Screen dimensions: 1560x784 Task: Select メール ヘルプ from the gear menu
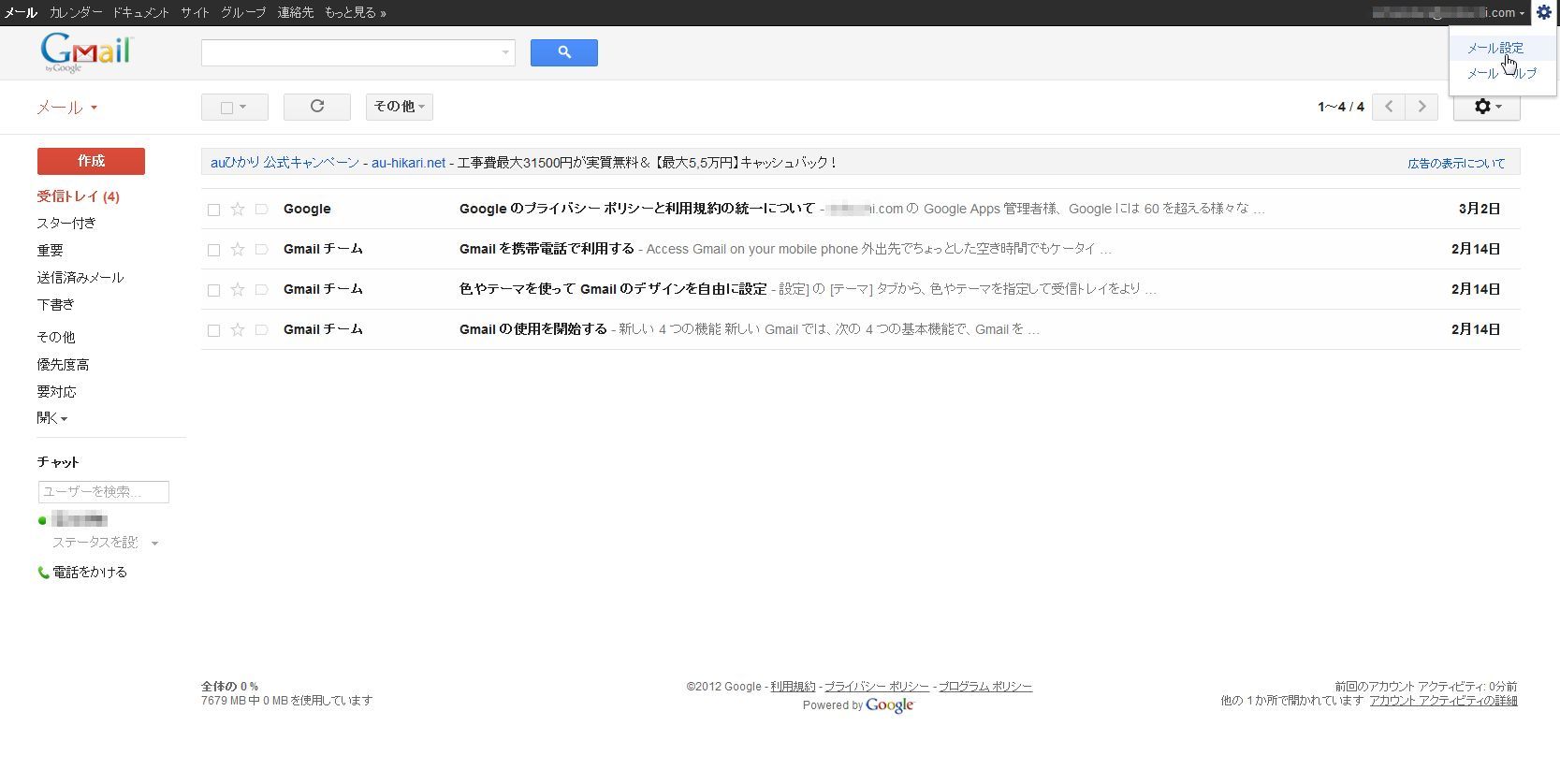pyautogui.click(x=1501, y=73)
